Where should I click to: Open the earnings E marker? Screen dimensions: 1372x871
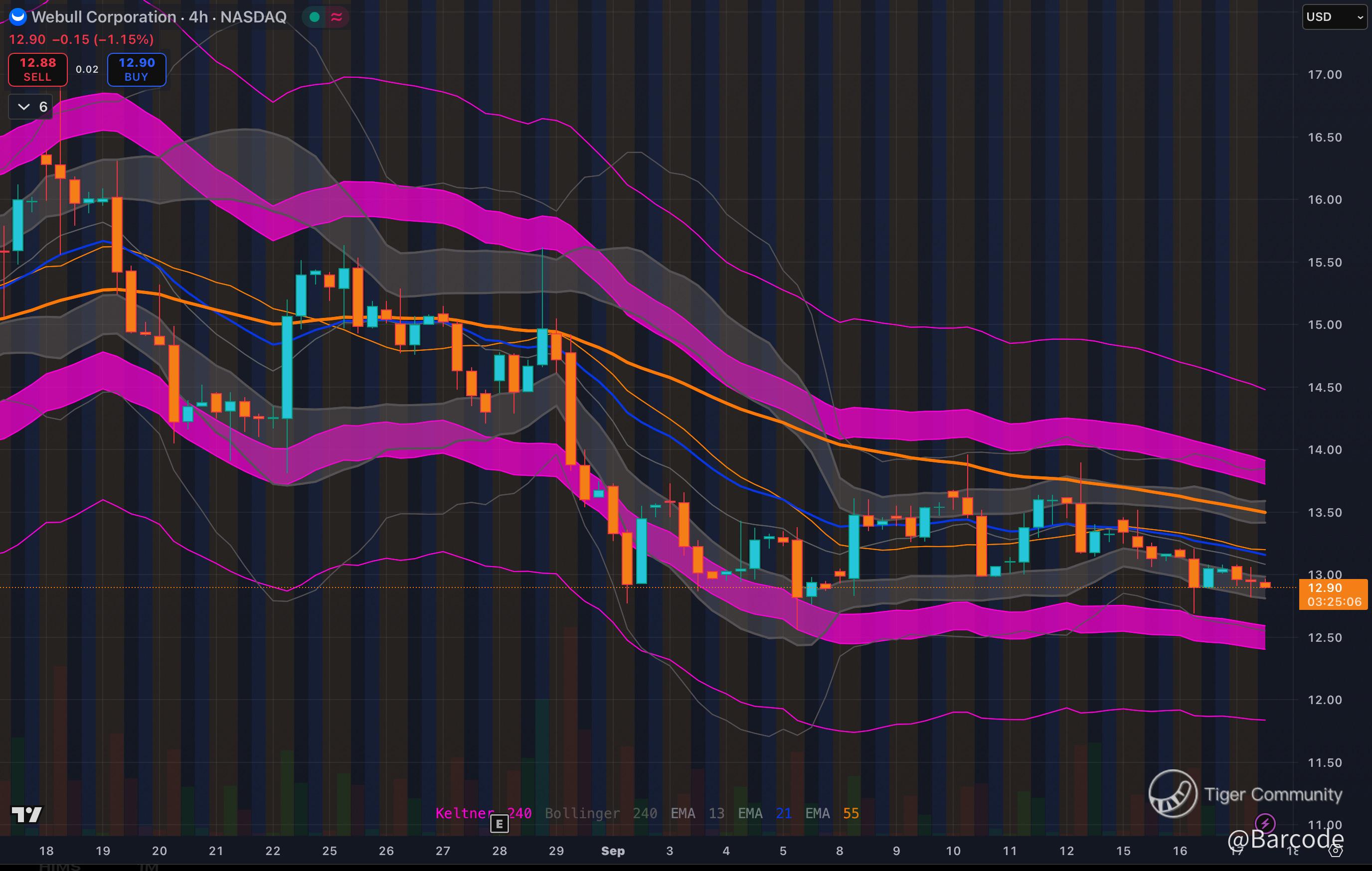(x=499, y=823)
